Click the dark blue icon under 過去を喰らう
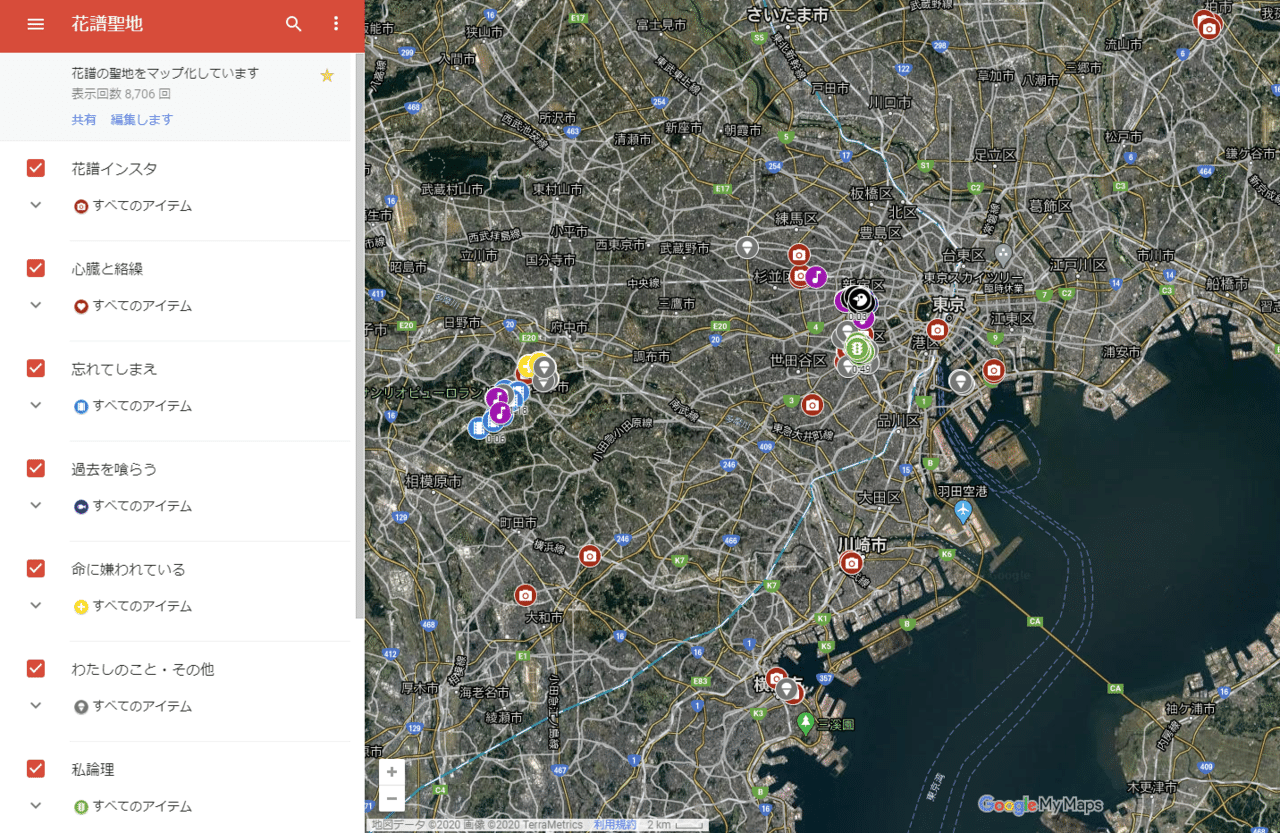 point(81,506)
